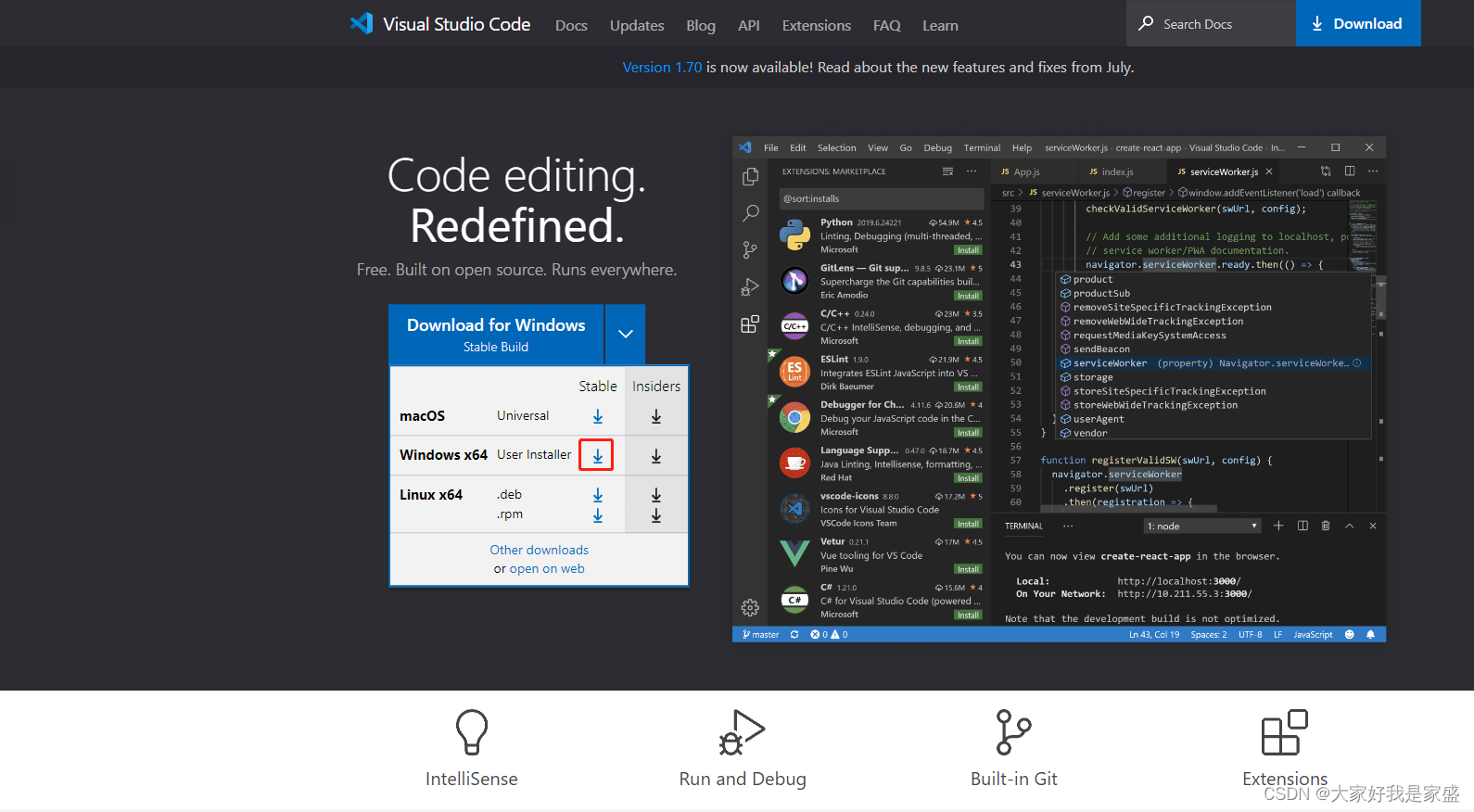Click the kill terminal trash icon
Screen dimensions: 1474x812
click(x=1326, y=526)
